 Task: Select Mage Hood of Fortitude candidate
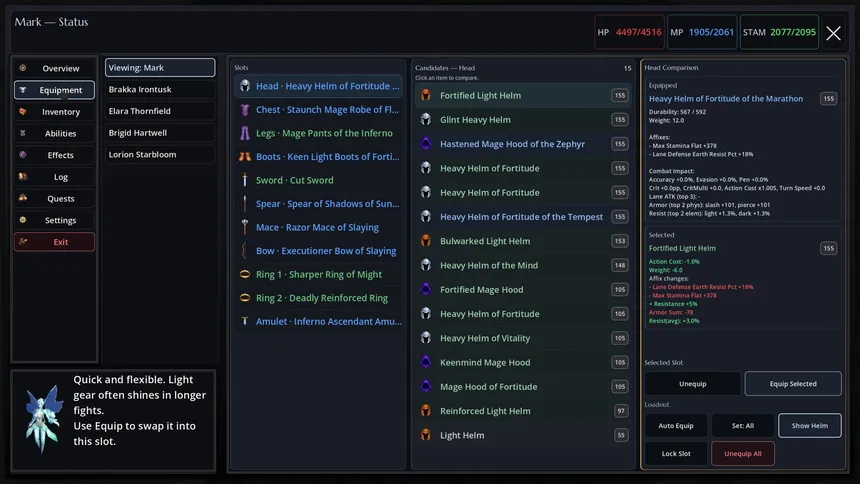tap(522, 386)
